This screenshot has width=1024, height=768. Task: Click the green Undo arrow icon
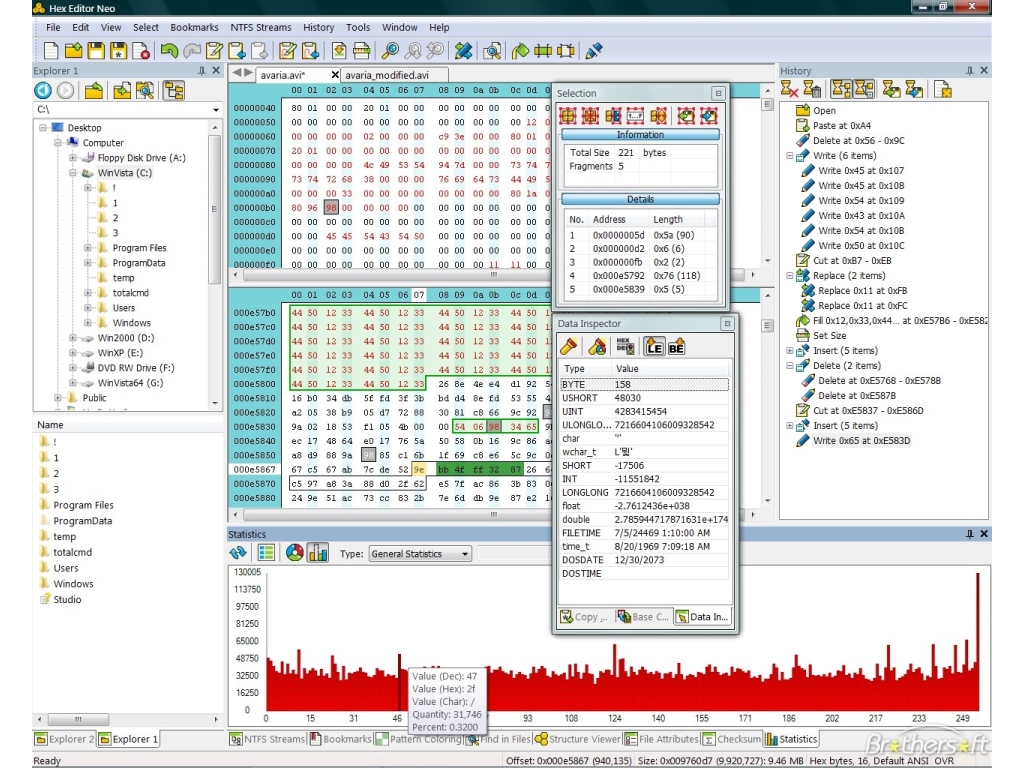(x=169, y=50)
